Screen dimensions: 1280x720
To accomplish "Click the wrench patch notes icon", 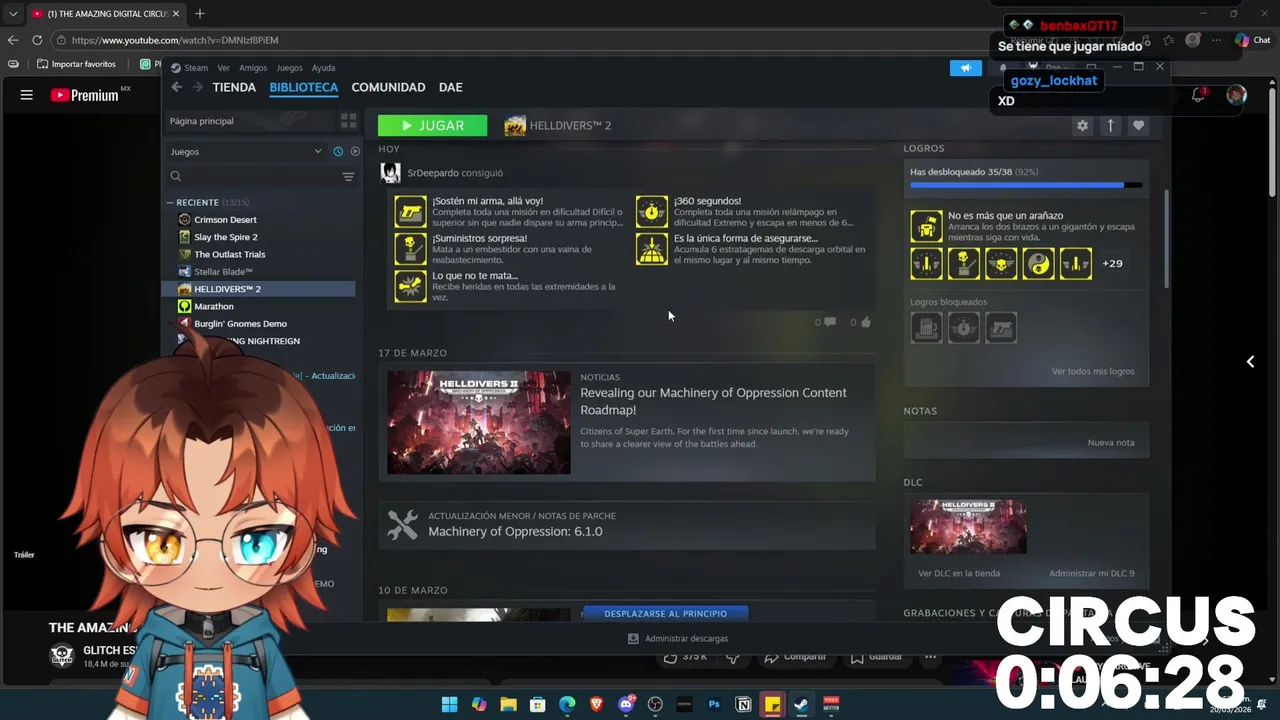I will pyautogui.click(x=402, y=524).
